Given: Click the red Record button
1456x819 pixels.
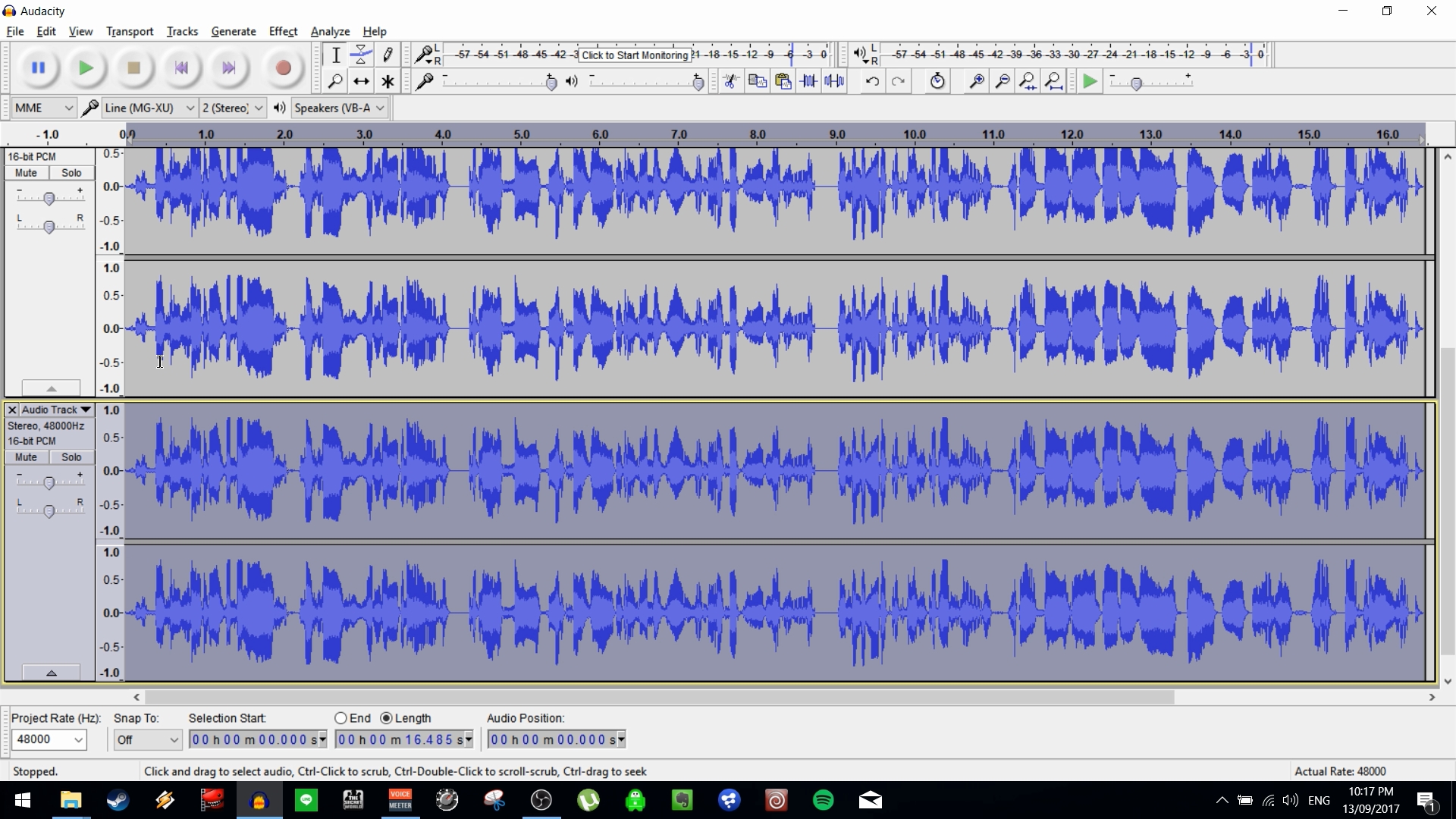Looking at the screenshot, I should tap(284, 68).
